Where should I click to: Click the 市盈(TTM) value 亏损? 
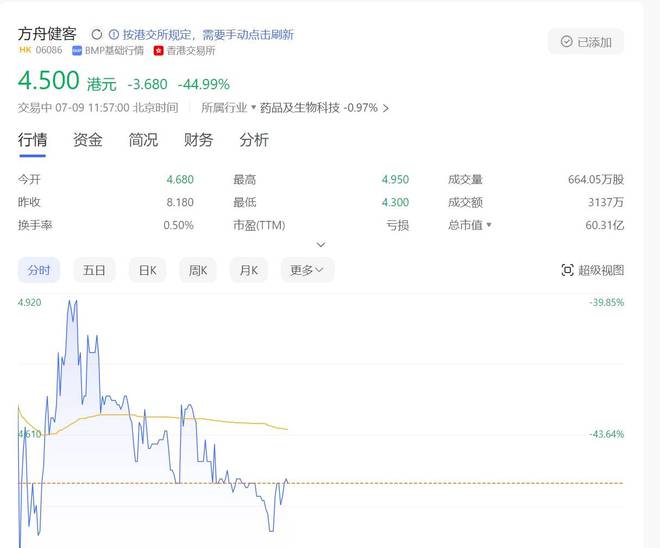[398, 225]
